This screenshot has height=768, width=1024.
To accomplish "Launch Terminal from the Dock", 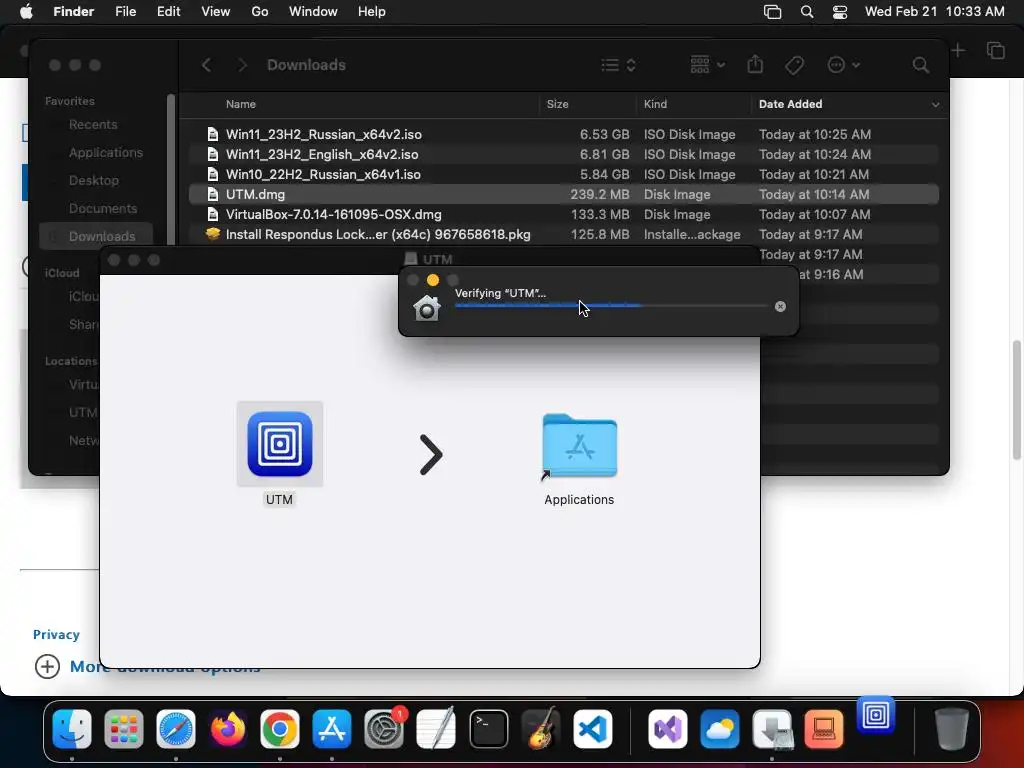I will pyautogui.click(x=488, y=729).
